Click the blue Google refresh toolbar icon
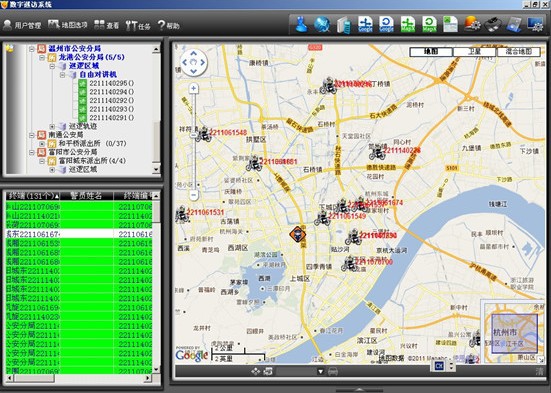Viewport: 551px width, 393px height. (x=386, y=25)
